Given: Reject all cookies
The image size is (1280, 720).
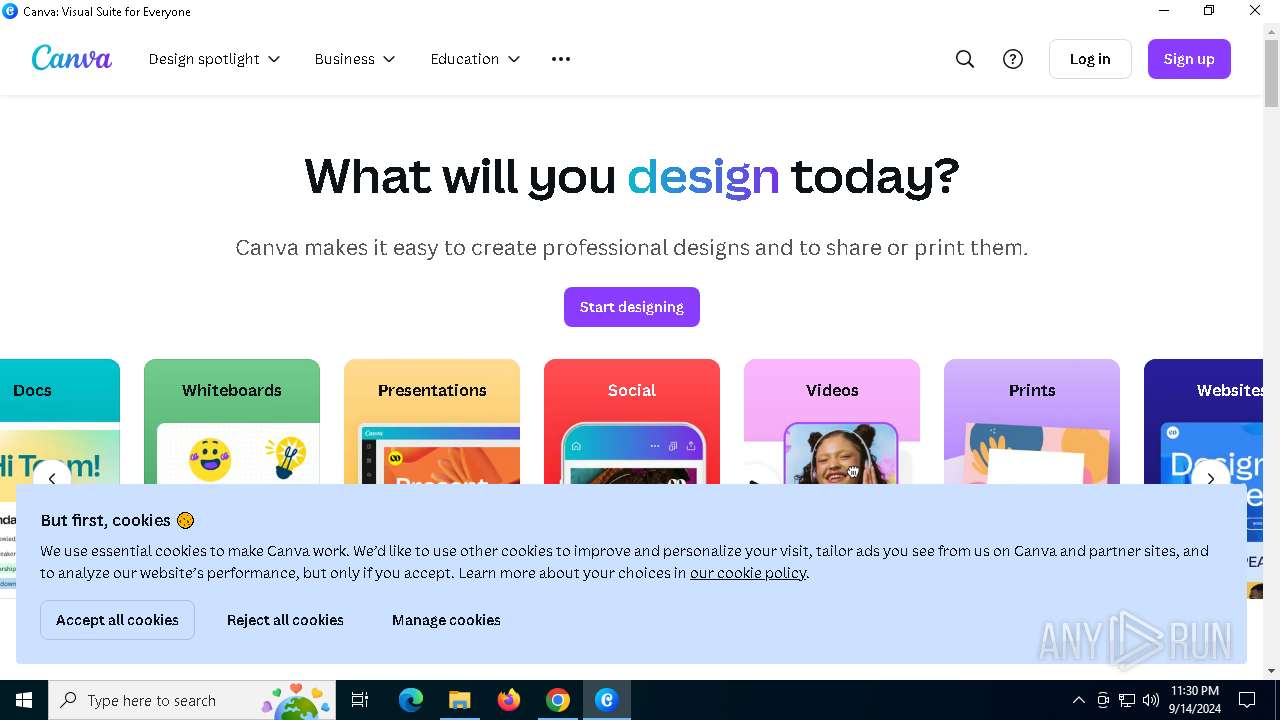Looking at the screenshot, I should 285,620.
